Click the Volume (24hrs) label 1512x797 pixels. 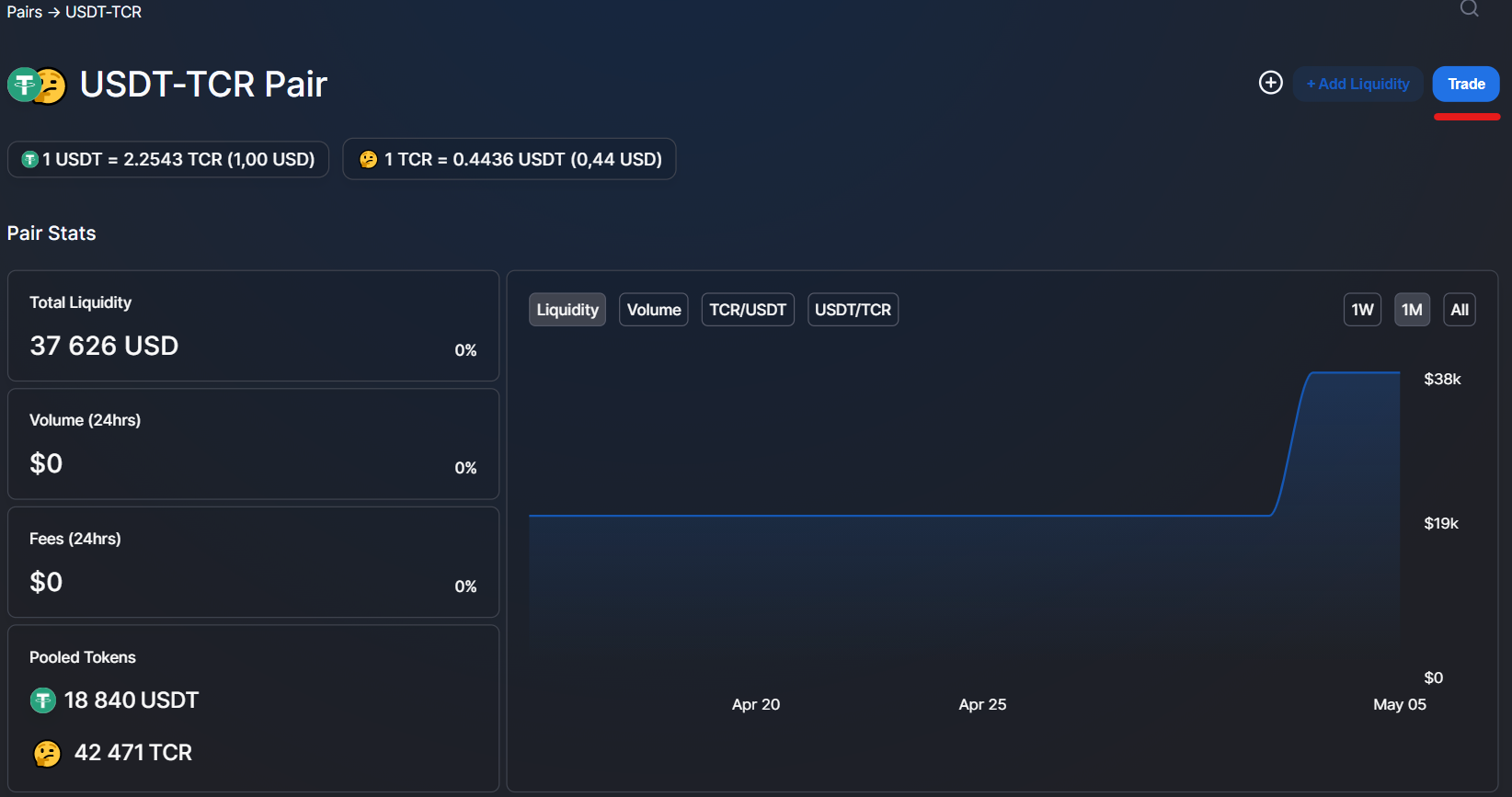tap(85, 420)
